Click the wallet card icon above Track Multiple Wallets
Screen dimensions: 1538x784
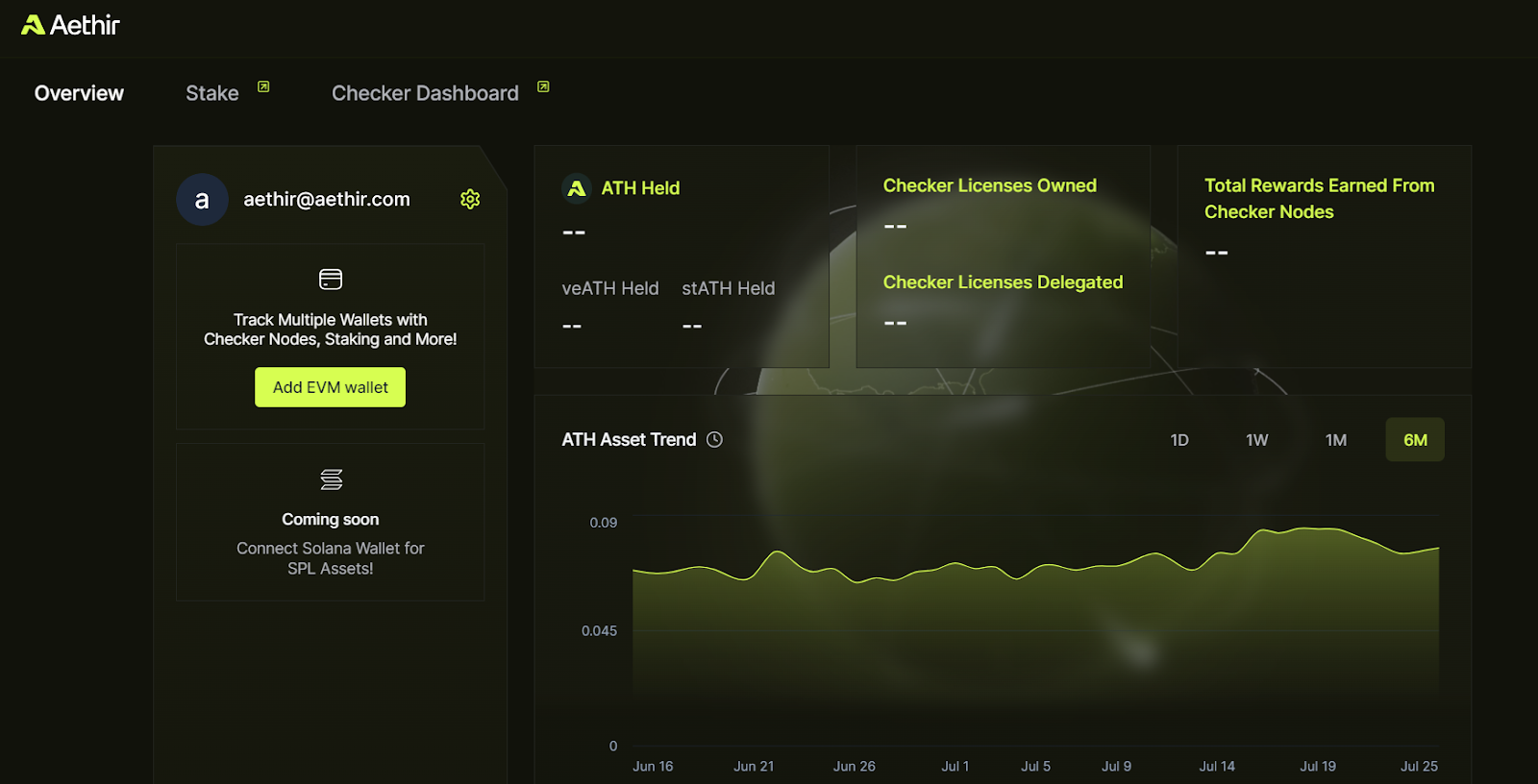[331, 280]
